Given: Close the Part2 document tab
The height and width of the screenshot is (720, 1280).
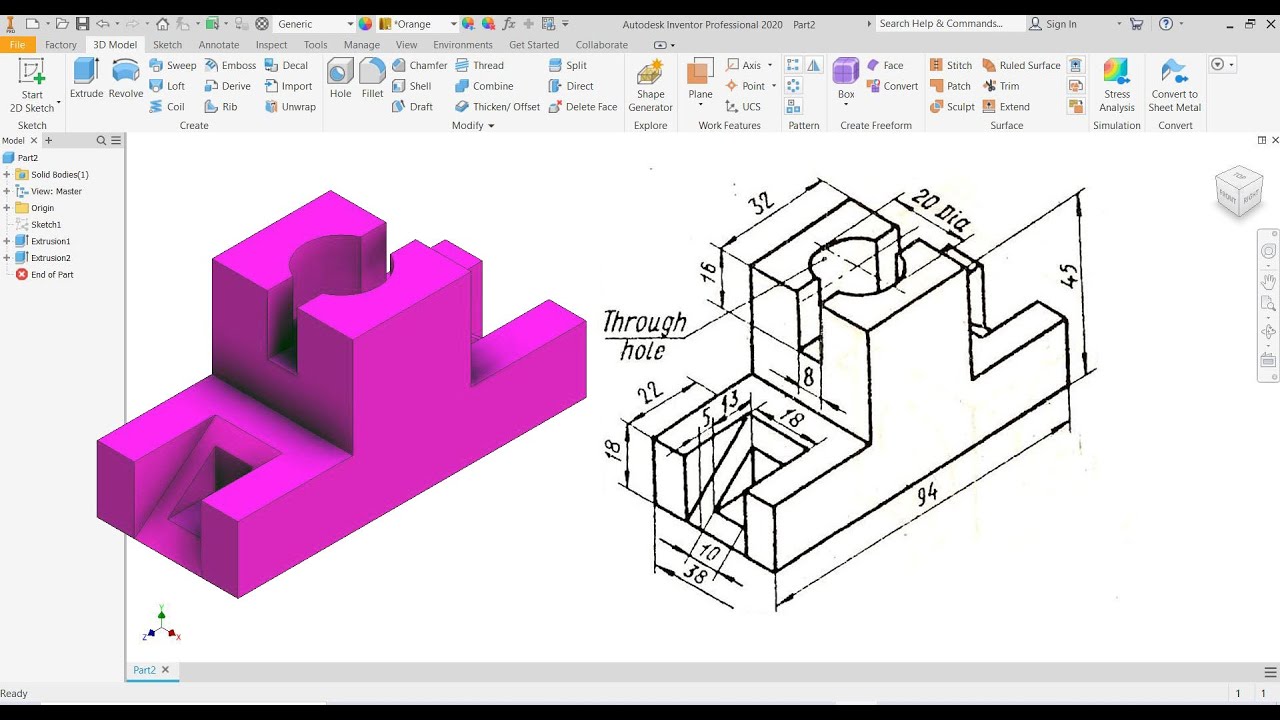Looking at the screenshot, I should [166, 670].
